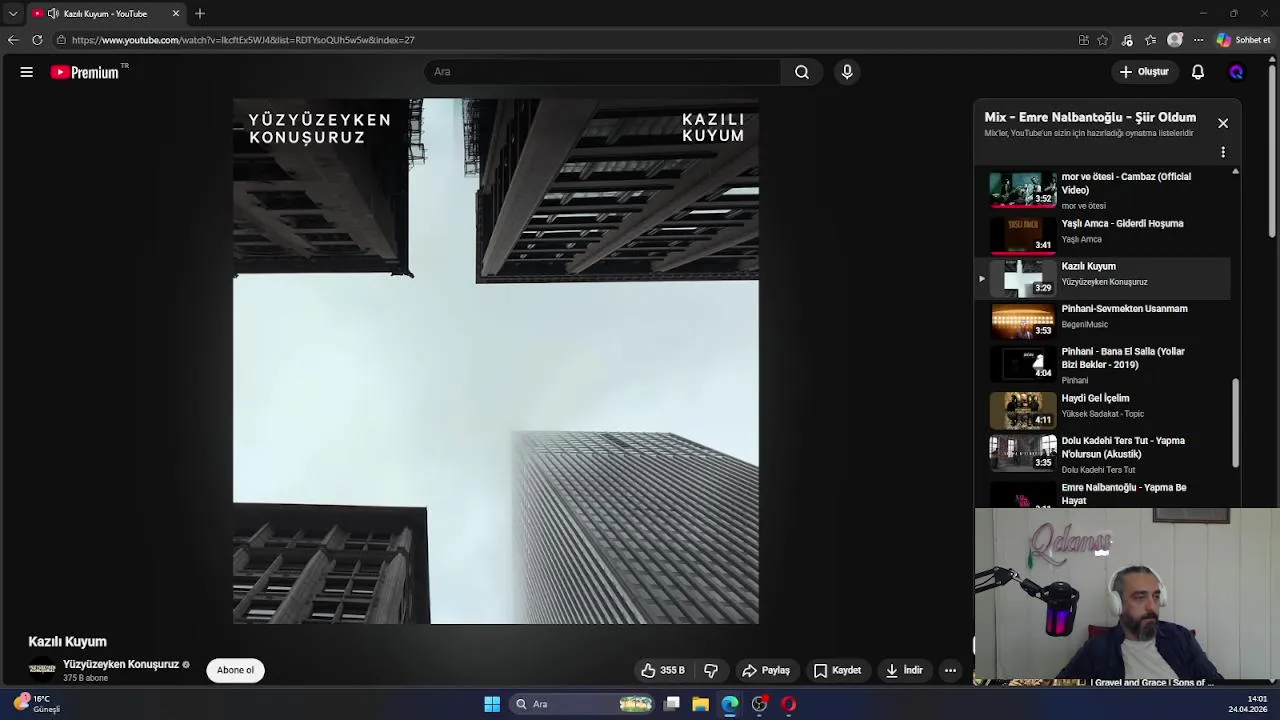The width and height of the screenshot is (1280, 720).
Task: Open more actions three-dot below video
Action: pos(950,670)
